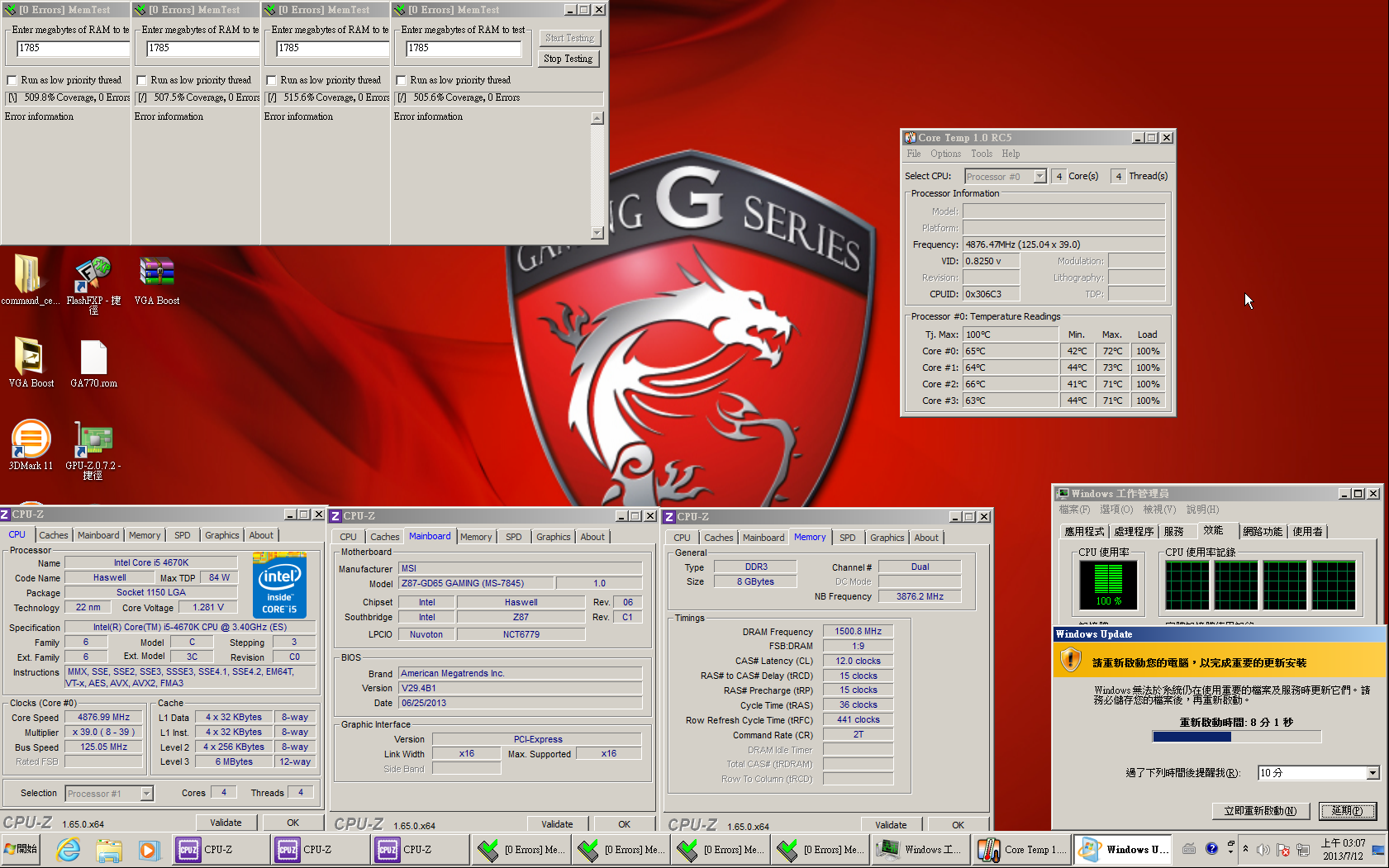Click OK in middle CPU-Z window

[625, 824]
